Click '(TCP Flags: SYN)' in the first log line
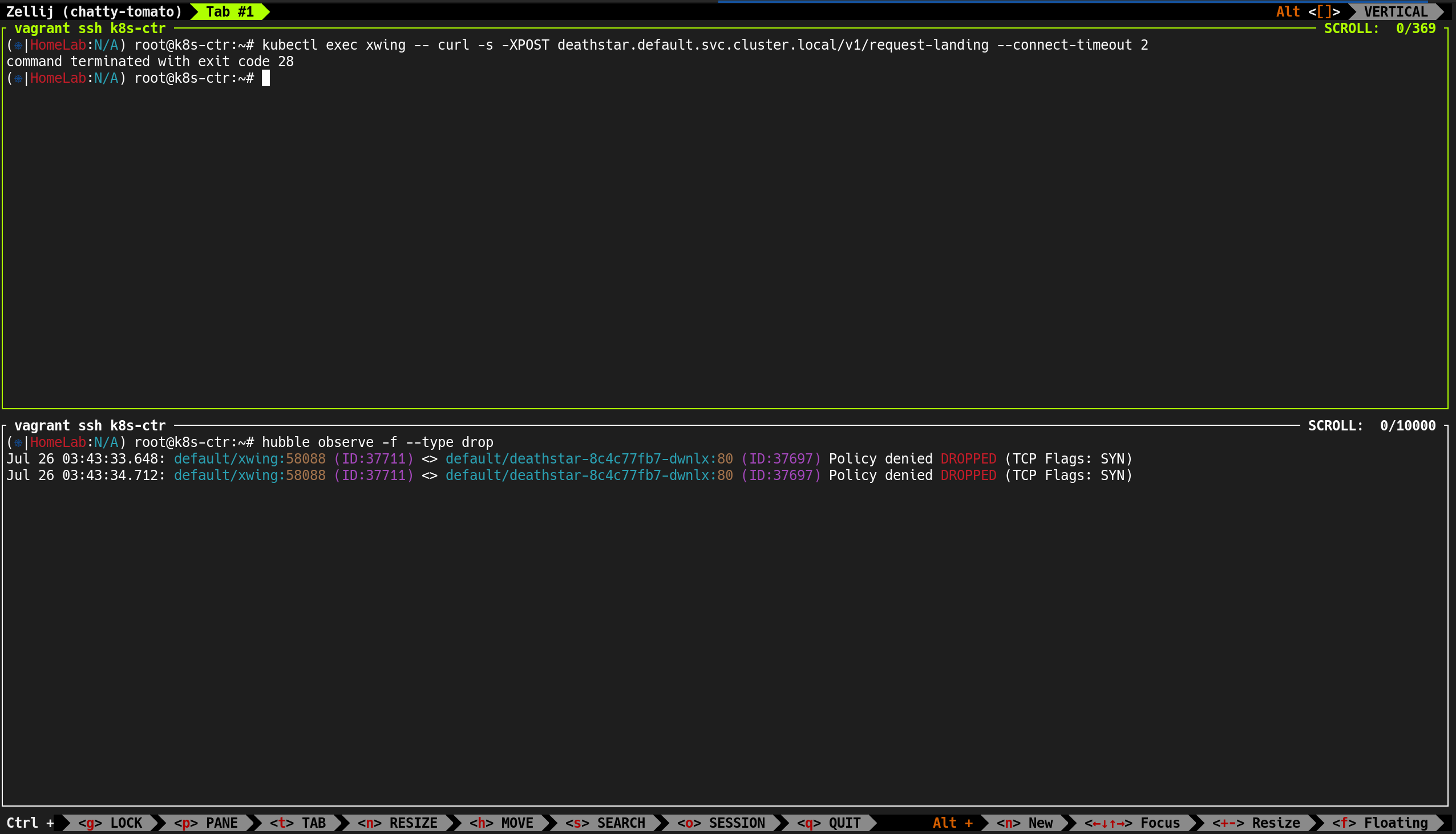 pos(1069,459)
